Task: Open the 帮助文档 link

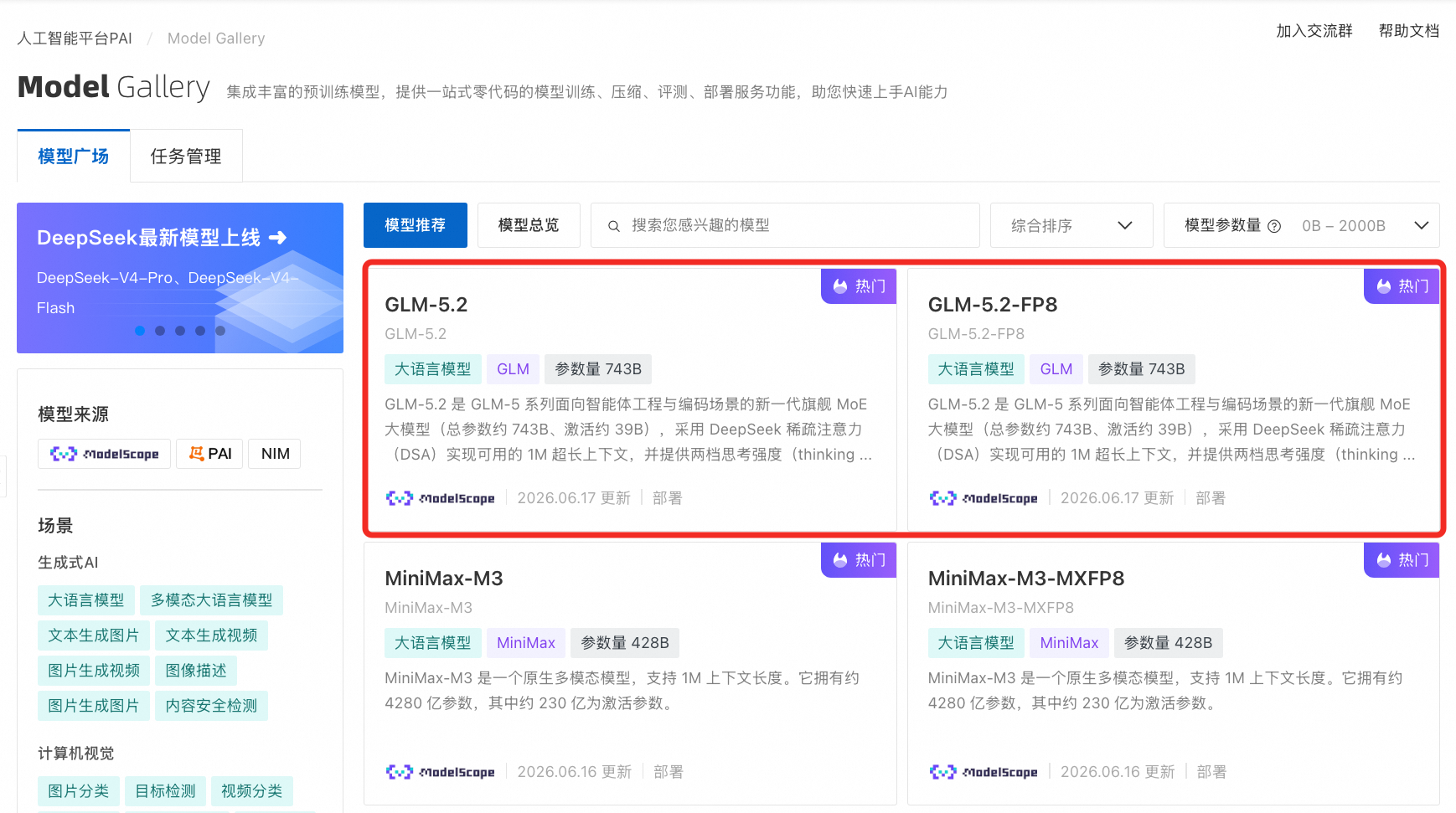Action: click(x=1409, y=31)
